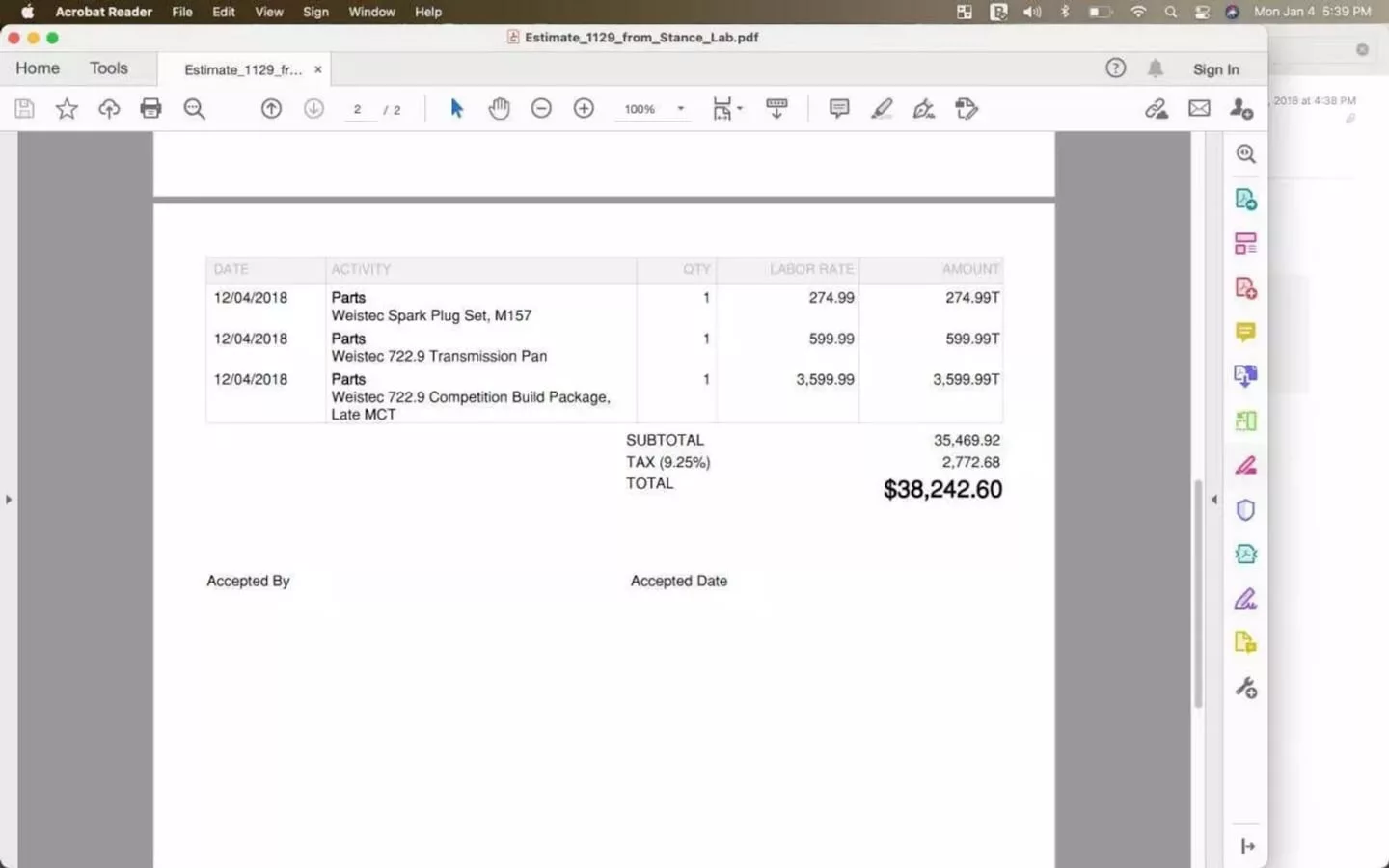Click the Sign In button
Screen dimensions: 1389x868
point(1215,69)
